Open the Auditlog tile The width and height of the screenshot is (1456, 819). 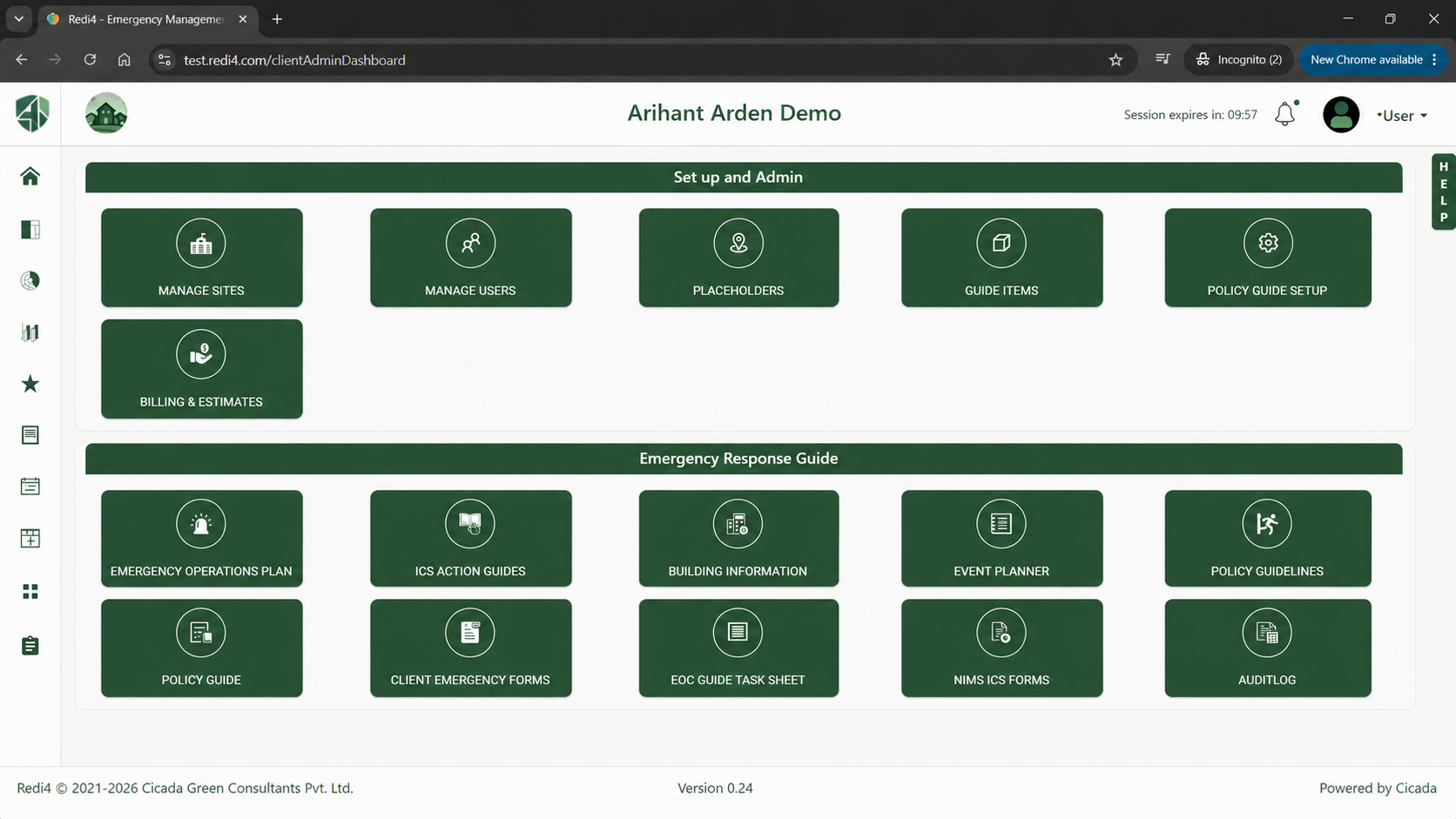(x=1267, y=648)
